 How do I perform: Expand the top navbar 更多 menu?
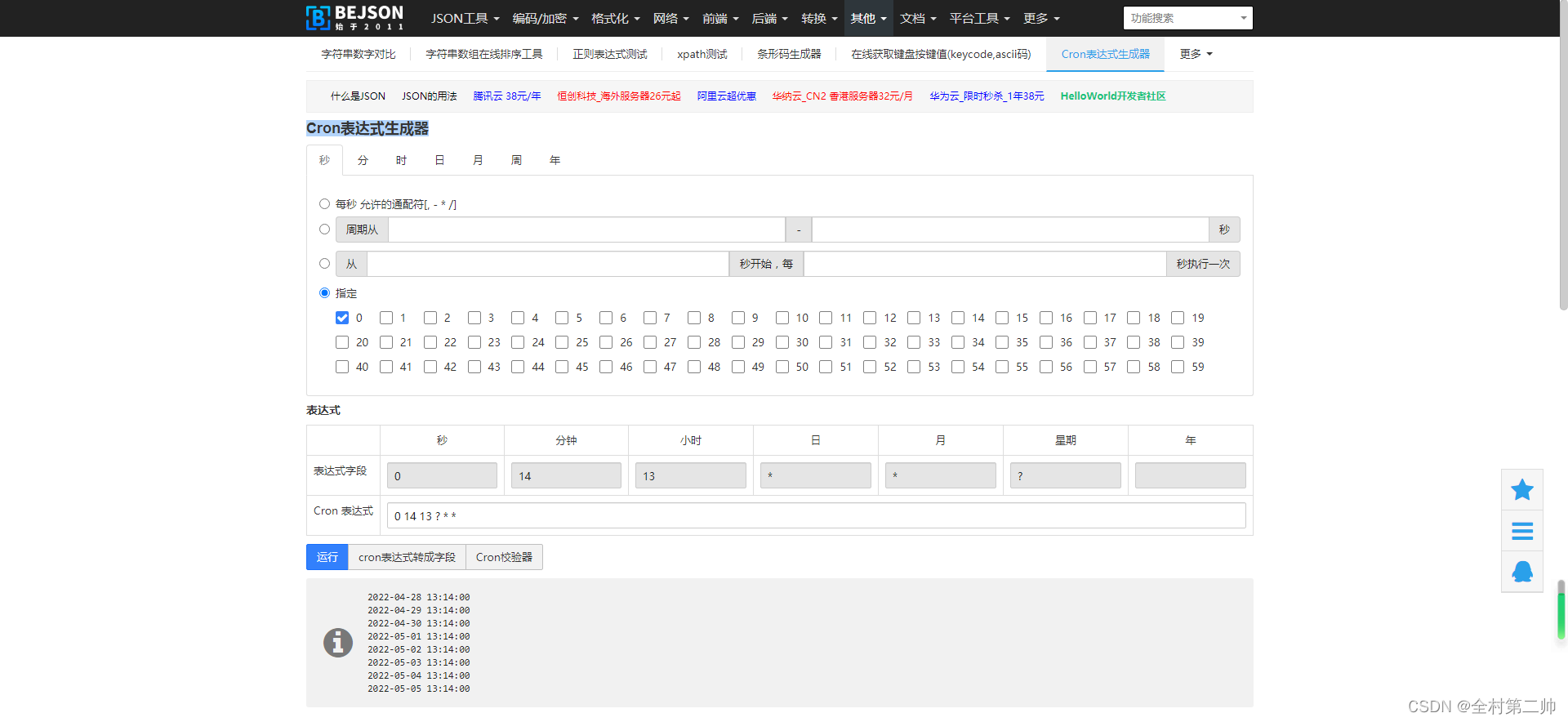(1041, 18)
